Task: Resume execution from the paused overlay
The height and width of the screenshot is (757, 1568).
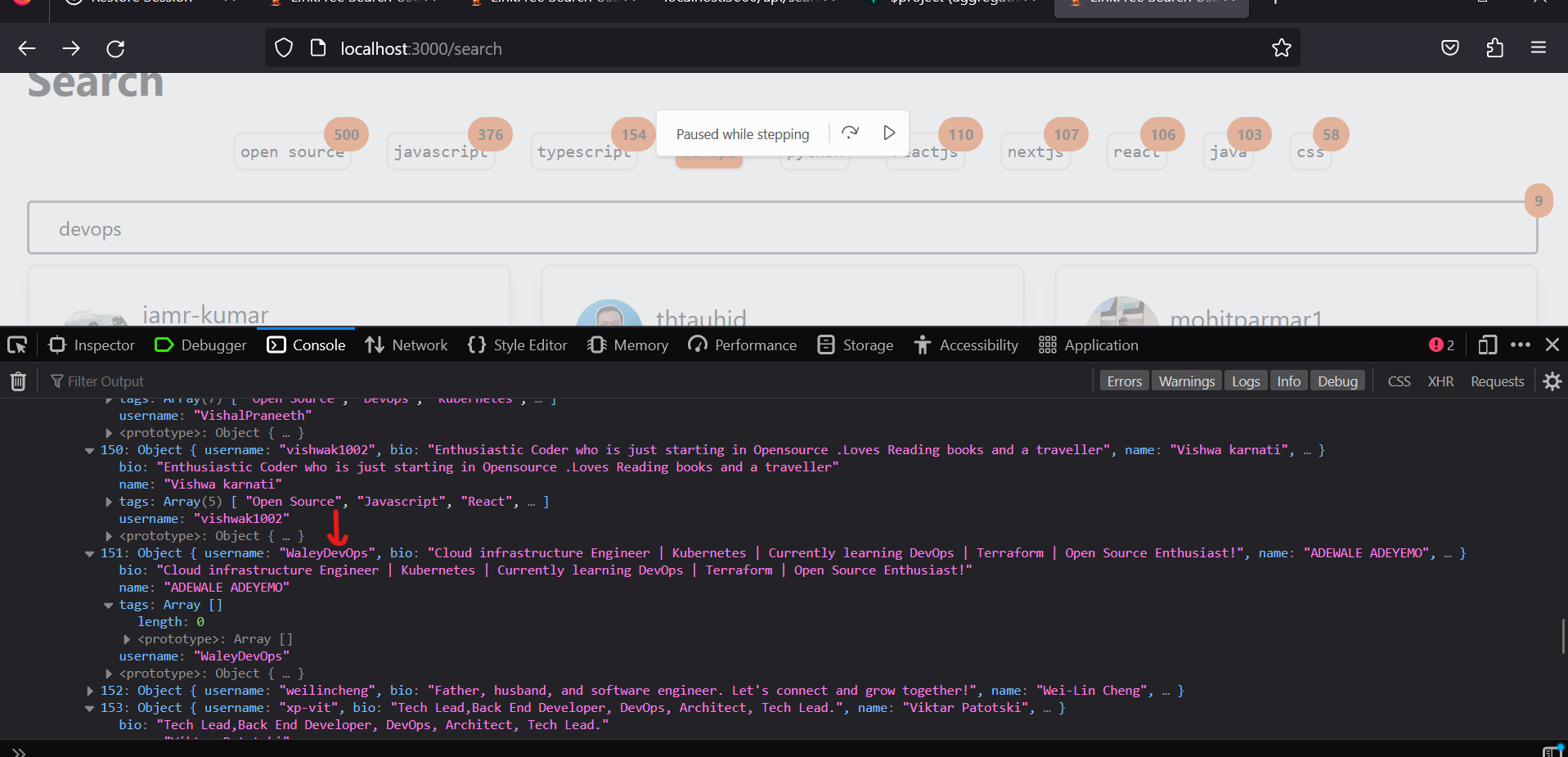Action: pos(889,133)
